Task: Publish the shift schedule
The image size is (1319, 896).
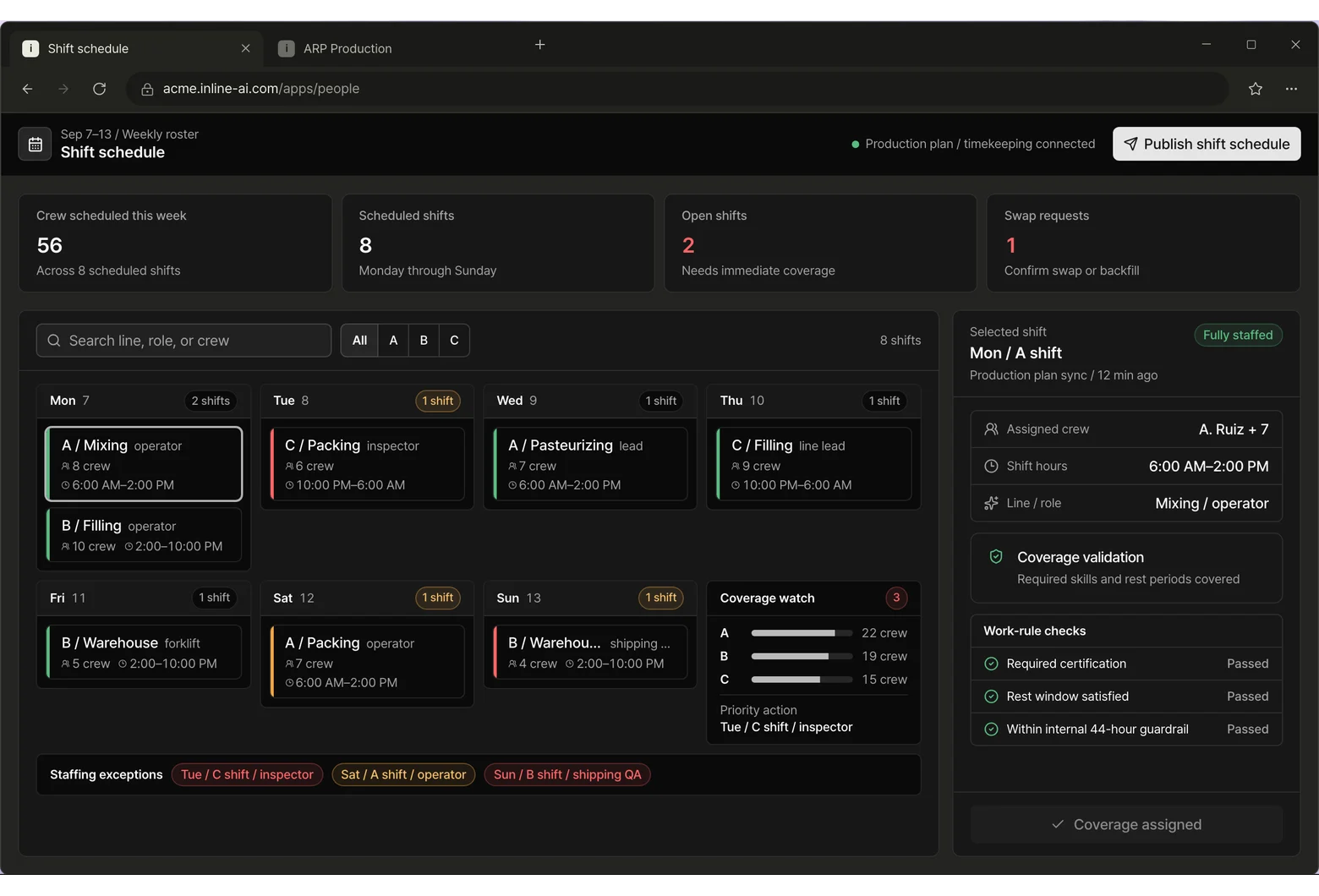Action: 1207,144
